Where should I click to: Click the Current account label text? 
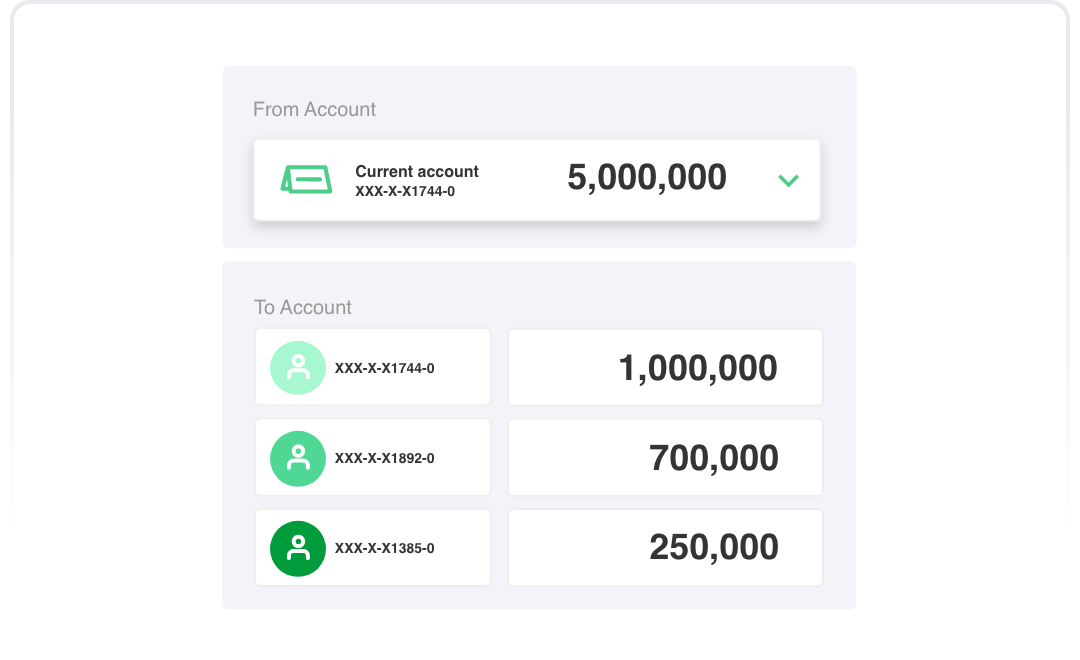pos(417,172)
